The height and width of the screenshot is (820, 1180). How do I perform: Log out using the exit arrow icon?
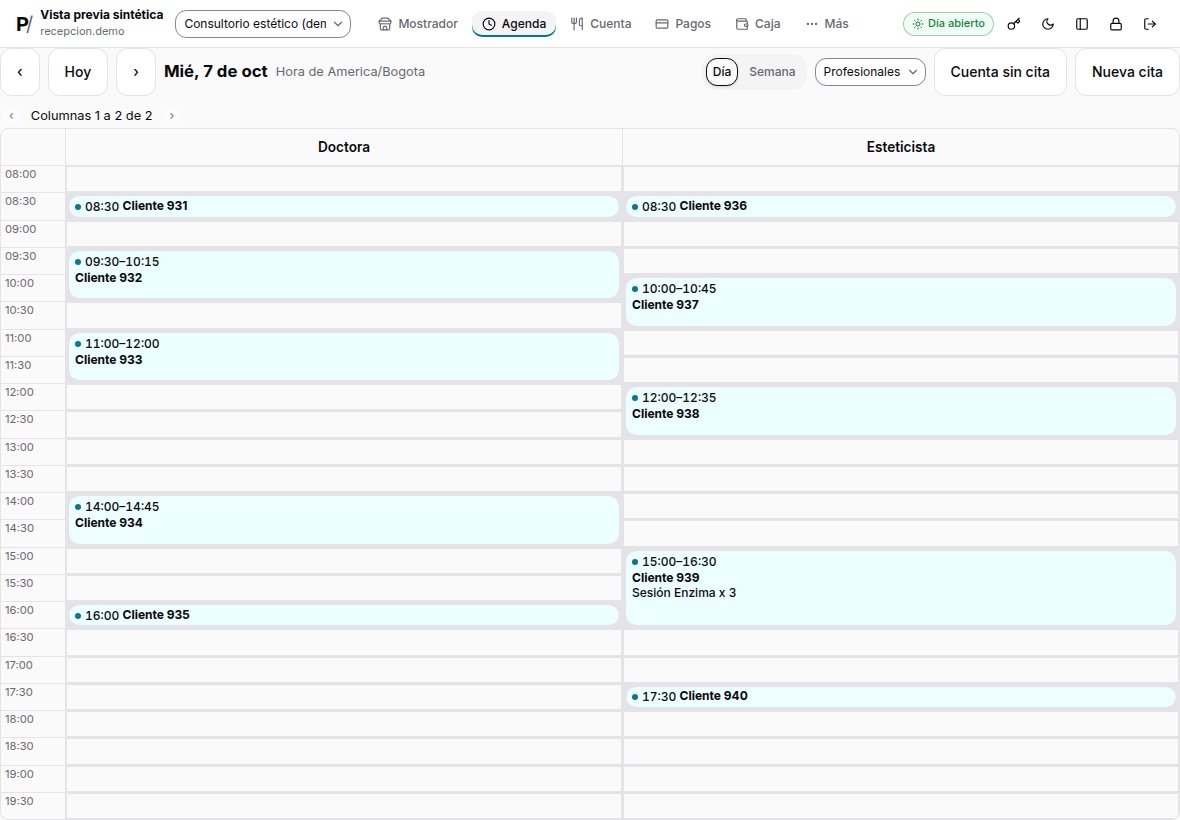(x=1149, y=24)
